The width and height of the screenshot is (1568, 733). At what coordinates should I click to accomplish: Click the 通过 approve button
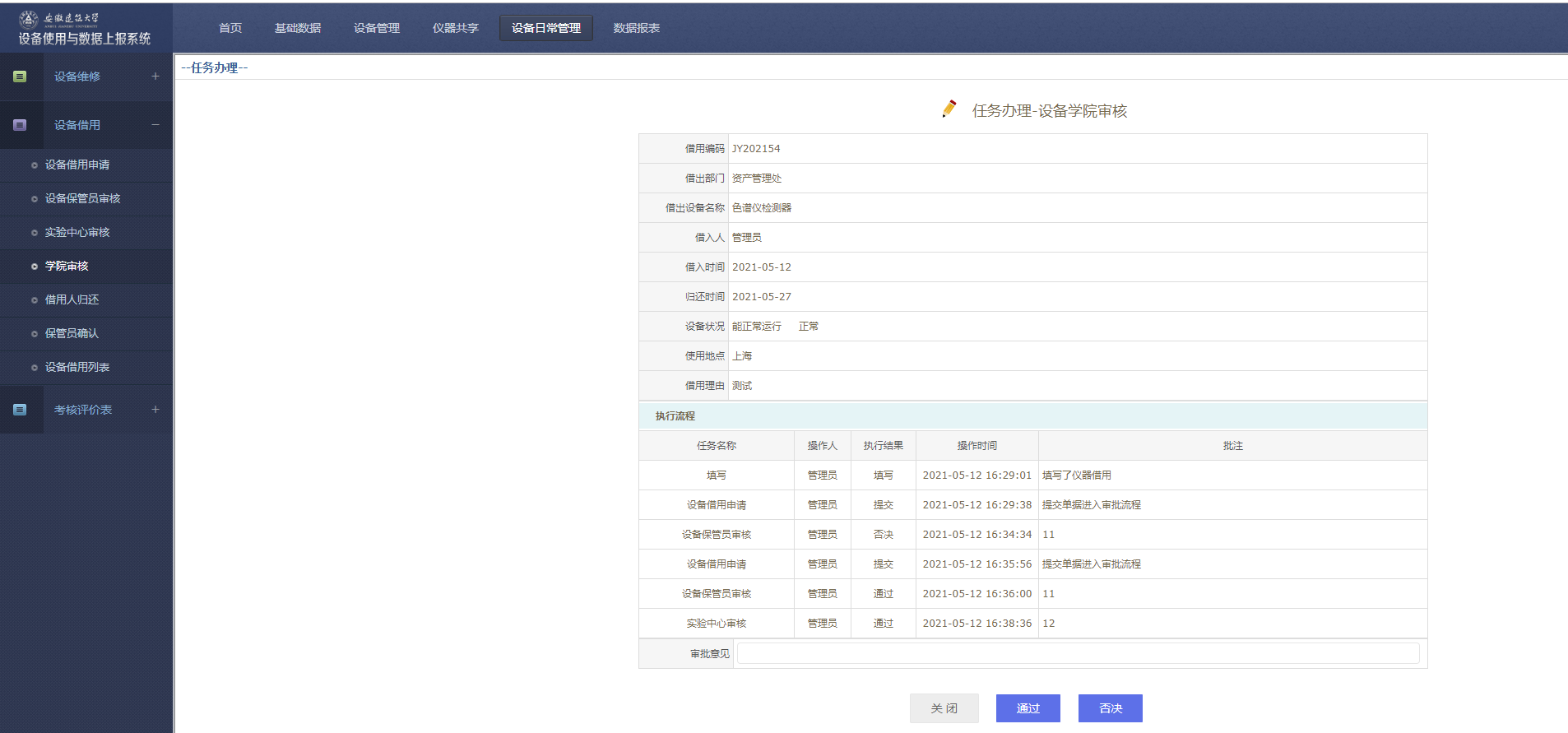(x=1028, y=708)
